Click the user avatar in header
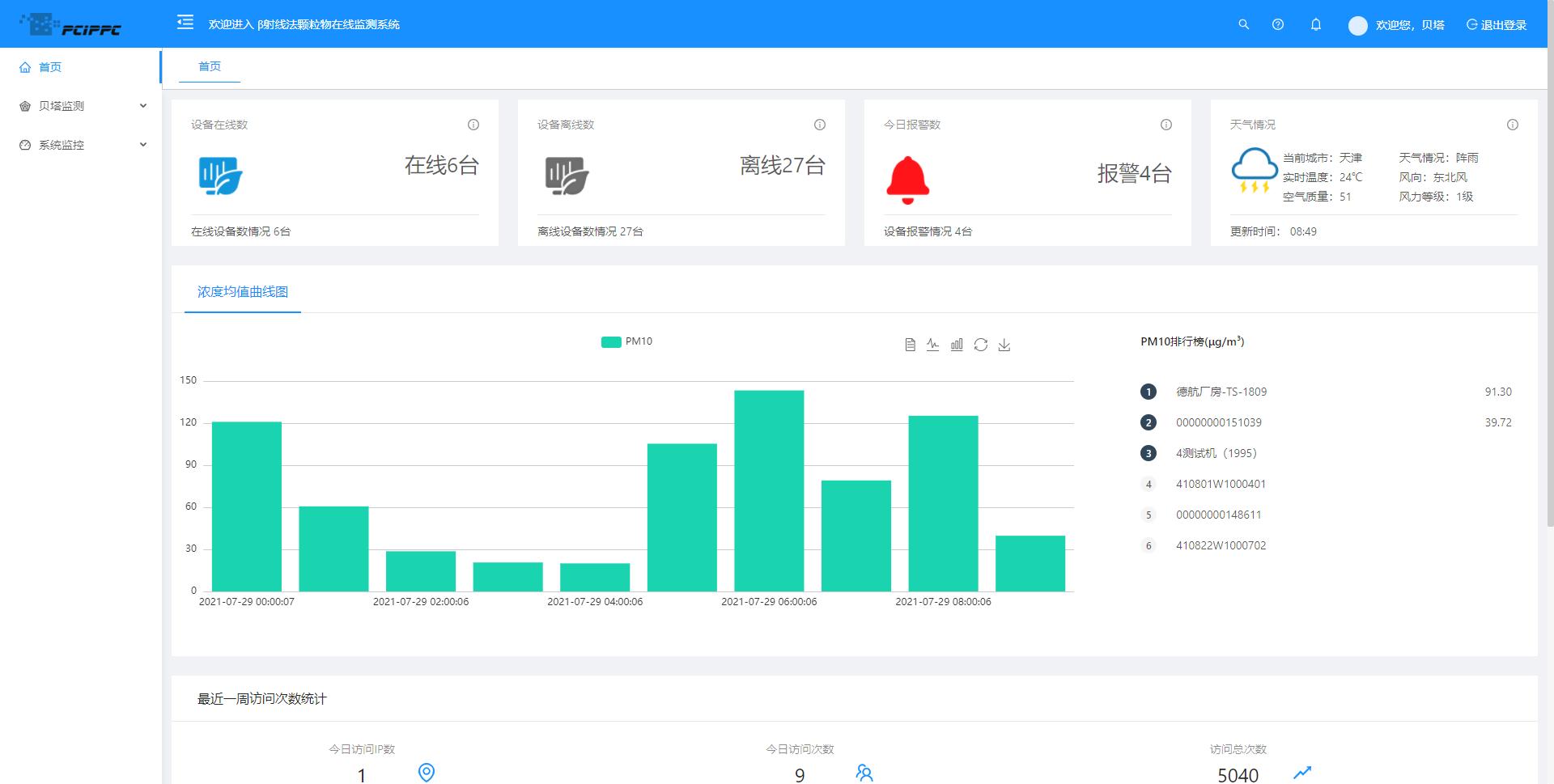 click(1357, 25)
